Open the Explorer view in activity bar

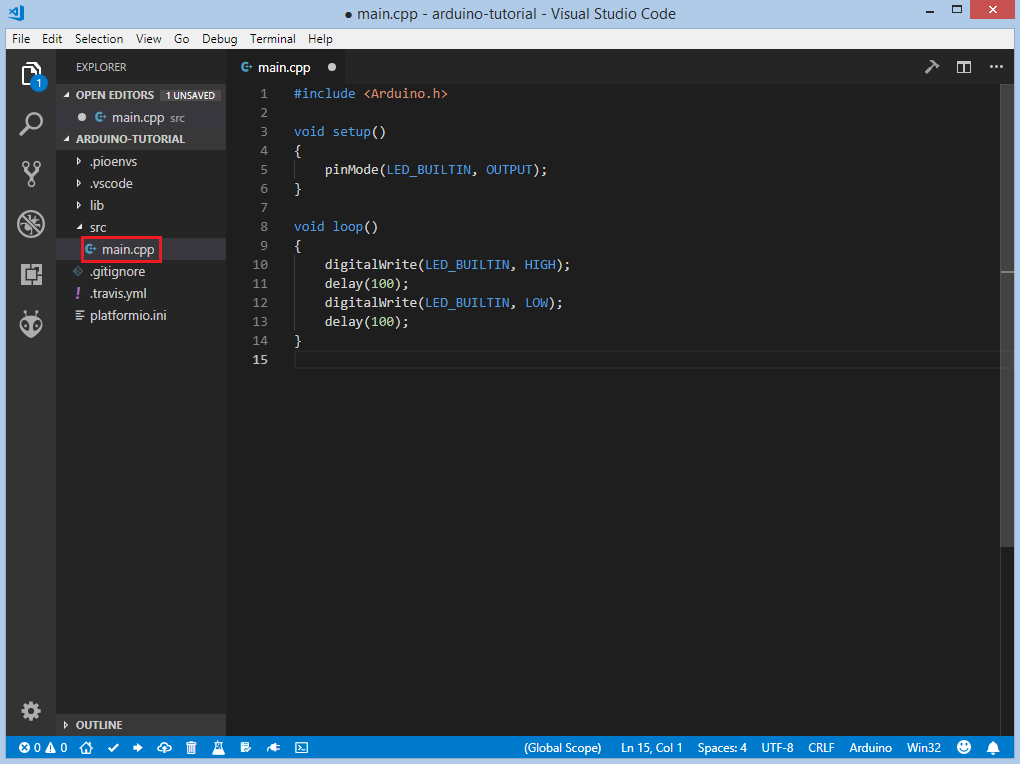31,75
